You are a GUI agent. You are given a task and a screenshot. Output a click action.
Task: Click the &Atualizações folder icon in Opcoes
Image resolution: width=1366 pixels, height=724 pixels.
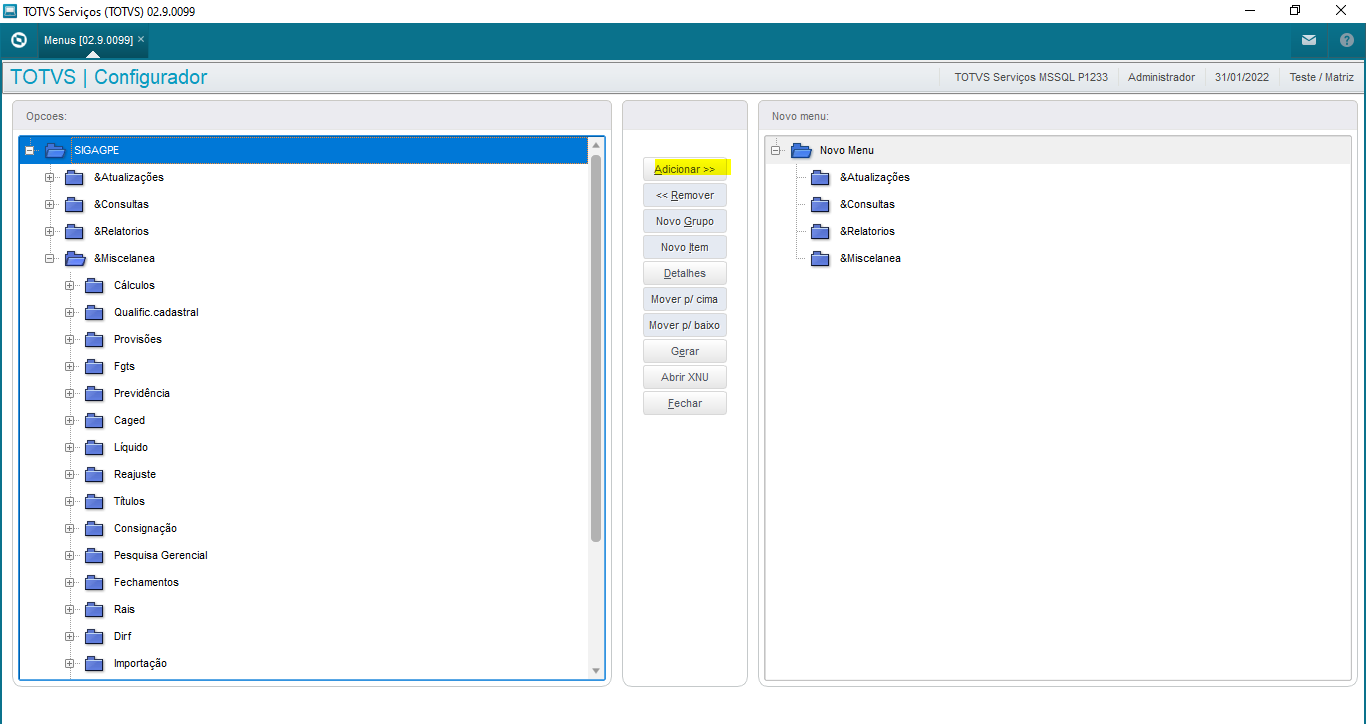[75, 177]
